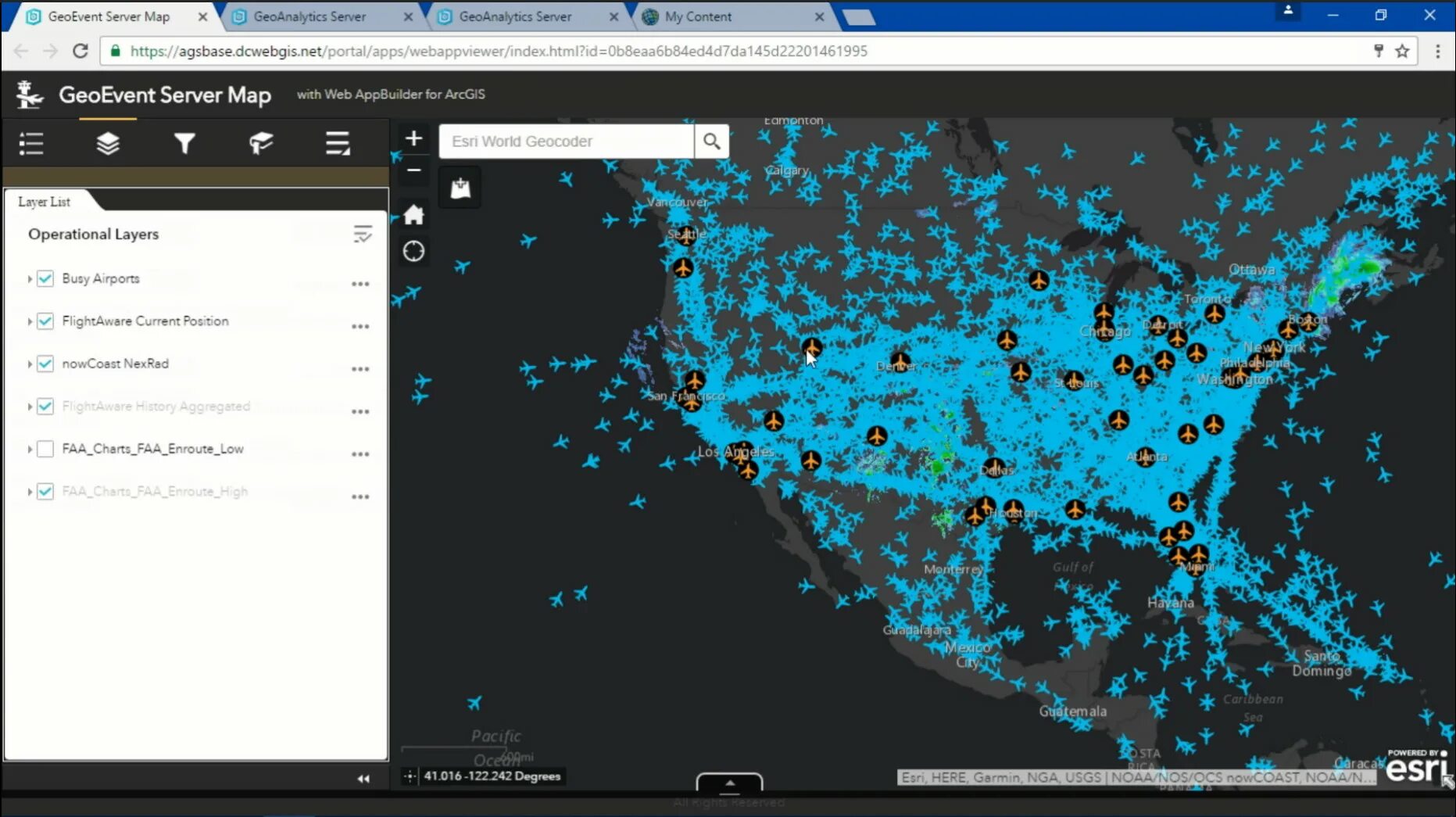1456x817 pixels.
Task: Expand FlightAware Current Position layer
Action: [30, 321]
